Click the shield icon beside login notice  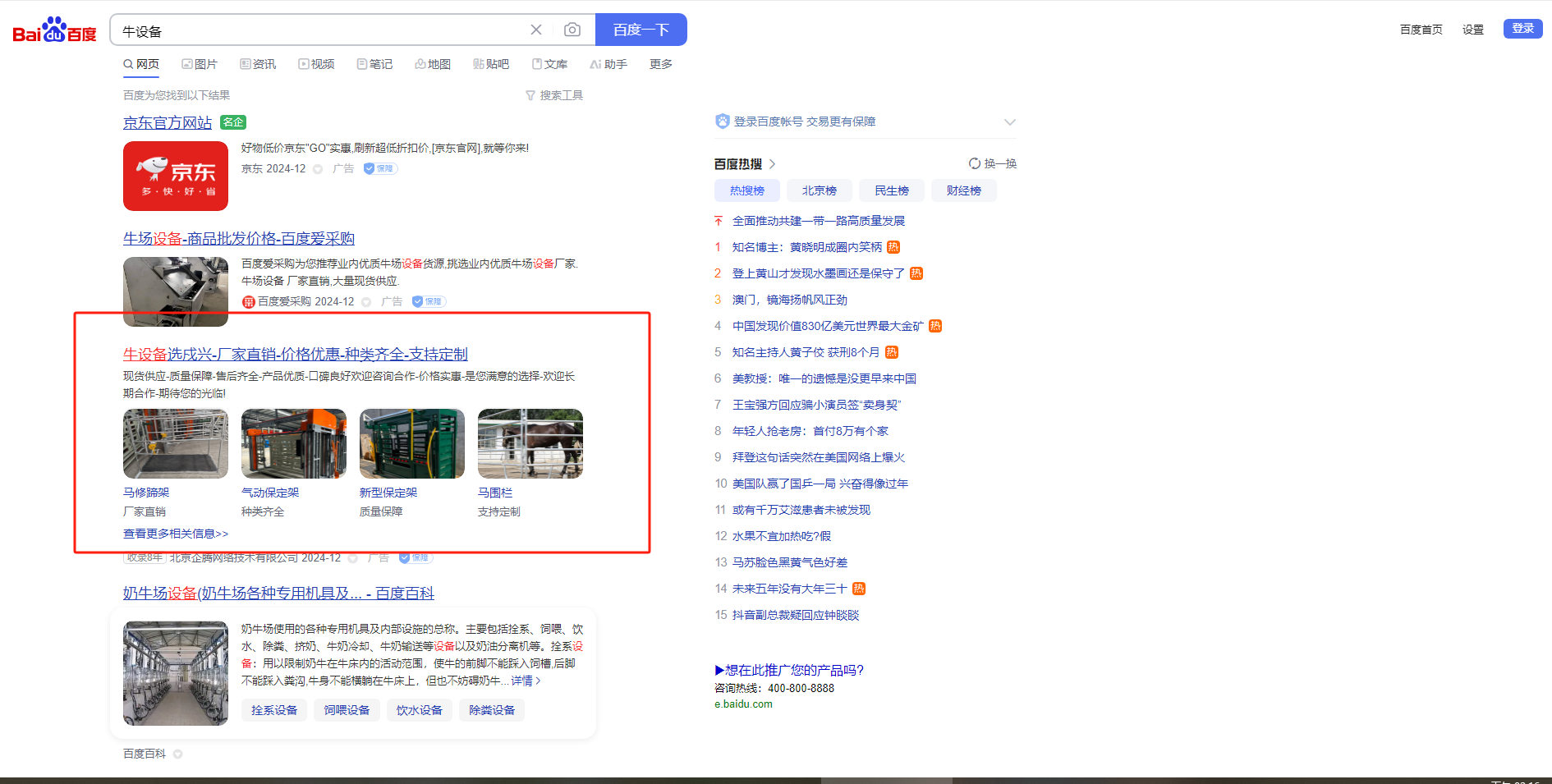click(x=723, y=121)
